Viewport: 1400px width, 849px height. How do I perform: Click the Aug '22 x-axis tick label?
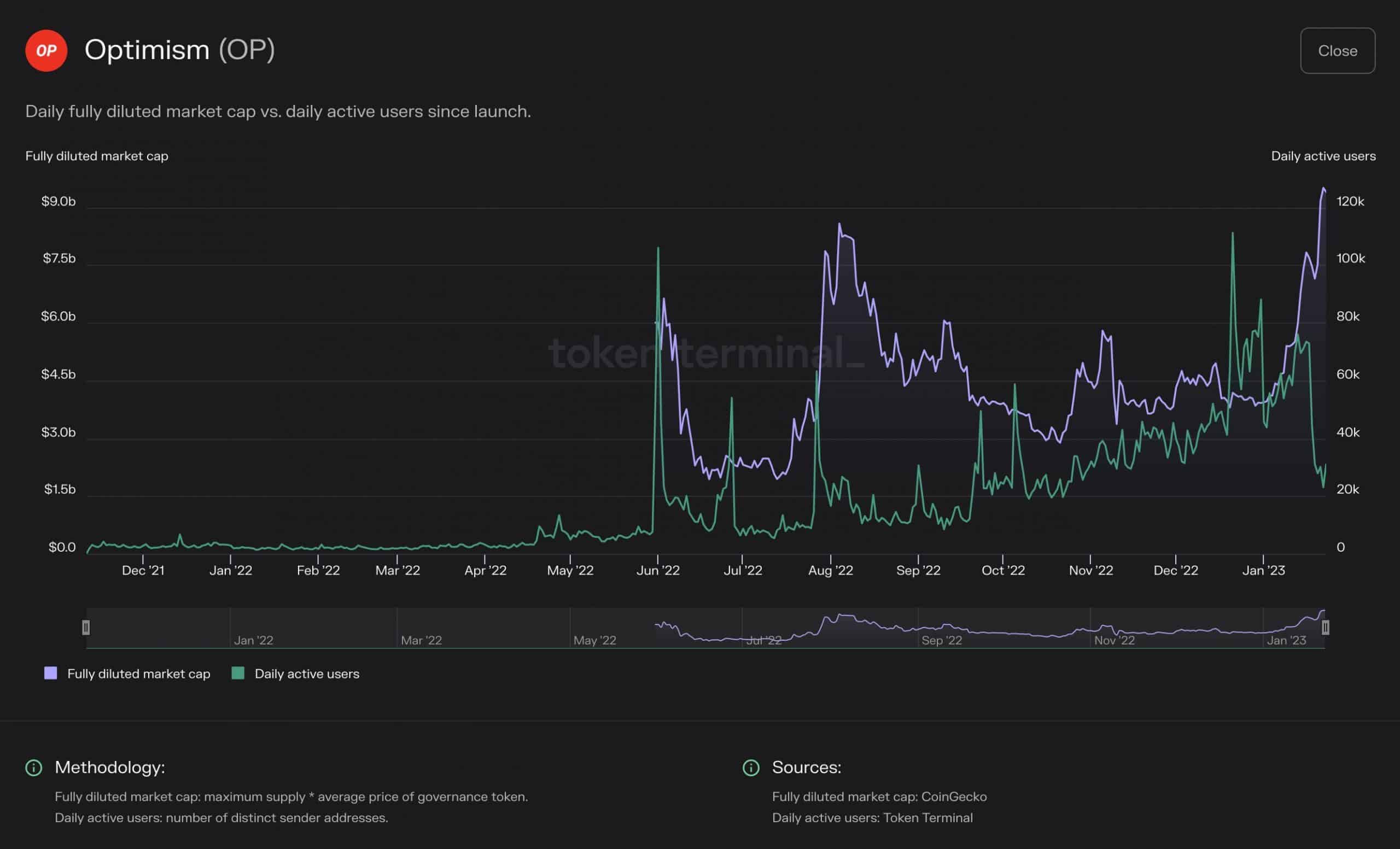click(830, 570)
